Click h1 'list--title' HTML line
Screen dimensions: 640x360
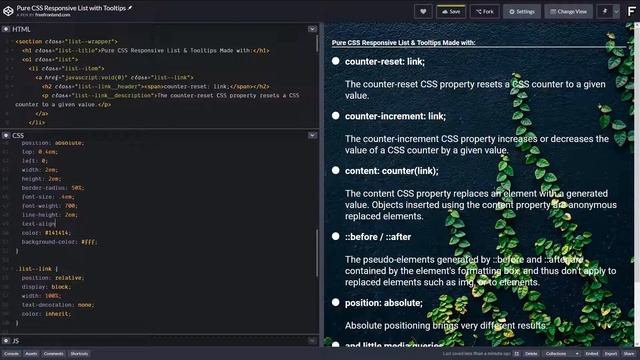[146, 51]
